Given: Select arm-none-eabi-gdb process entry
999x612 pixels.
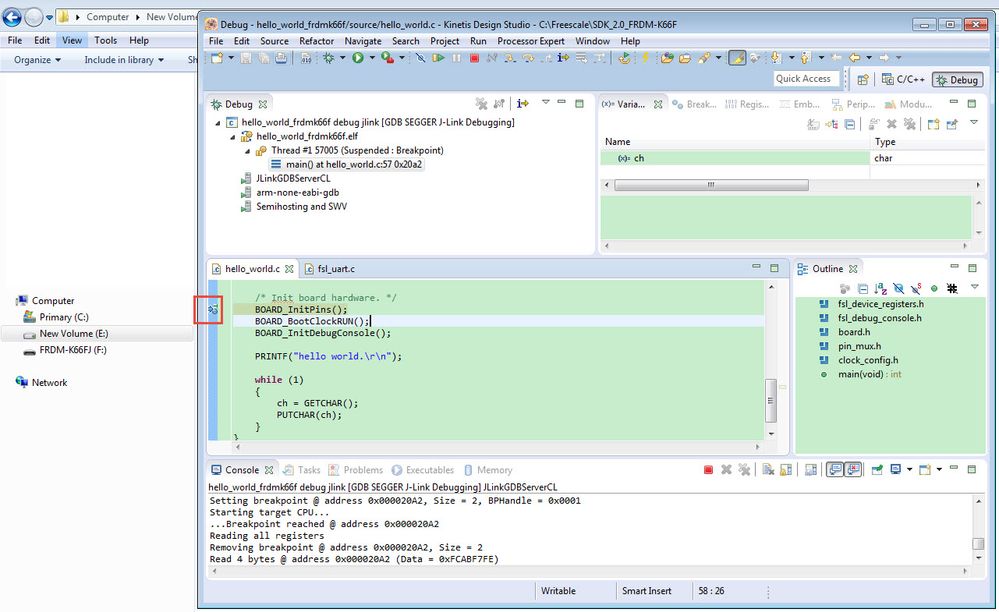Looking at the screenshot, I should (290, 192).
